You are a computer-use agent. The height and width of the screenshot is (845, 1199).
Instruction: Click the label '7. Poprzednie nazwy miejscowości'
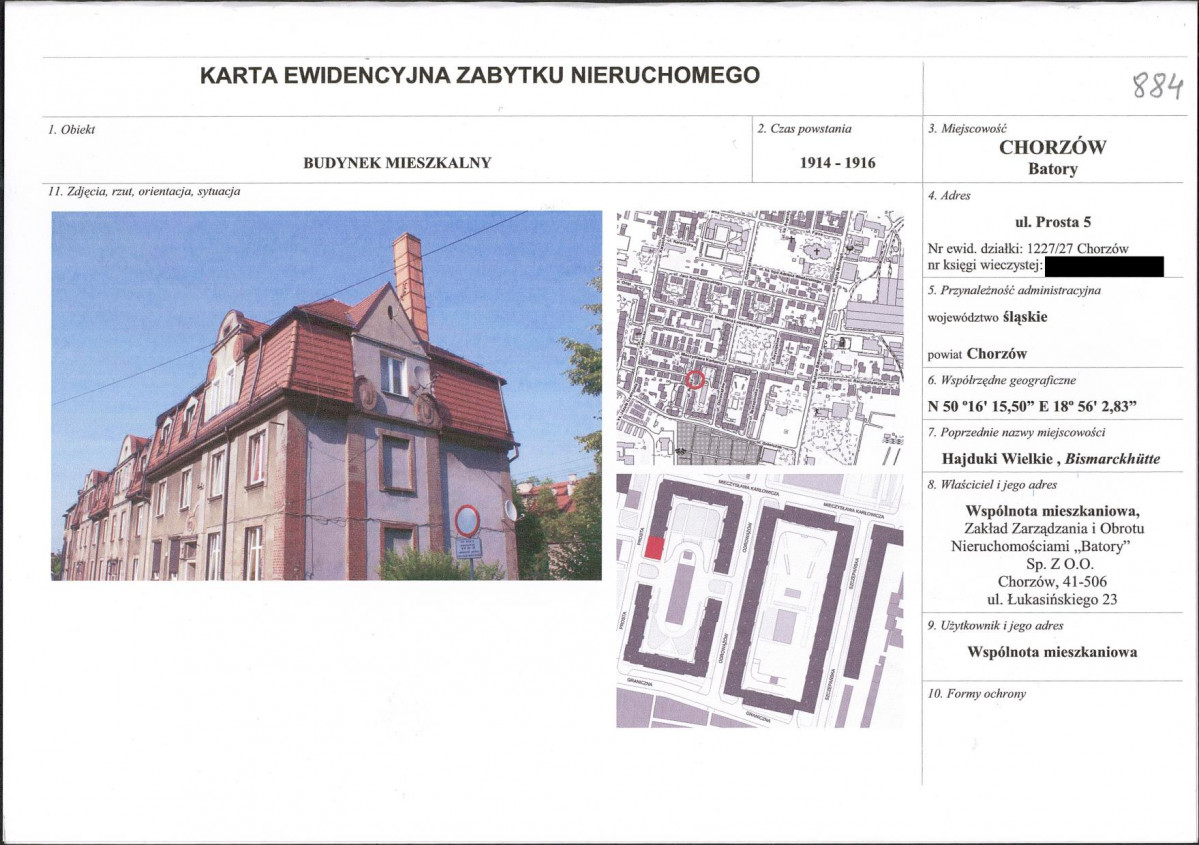1016,432
